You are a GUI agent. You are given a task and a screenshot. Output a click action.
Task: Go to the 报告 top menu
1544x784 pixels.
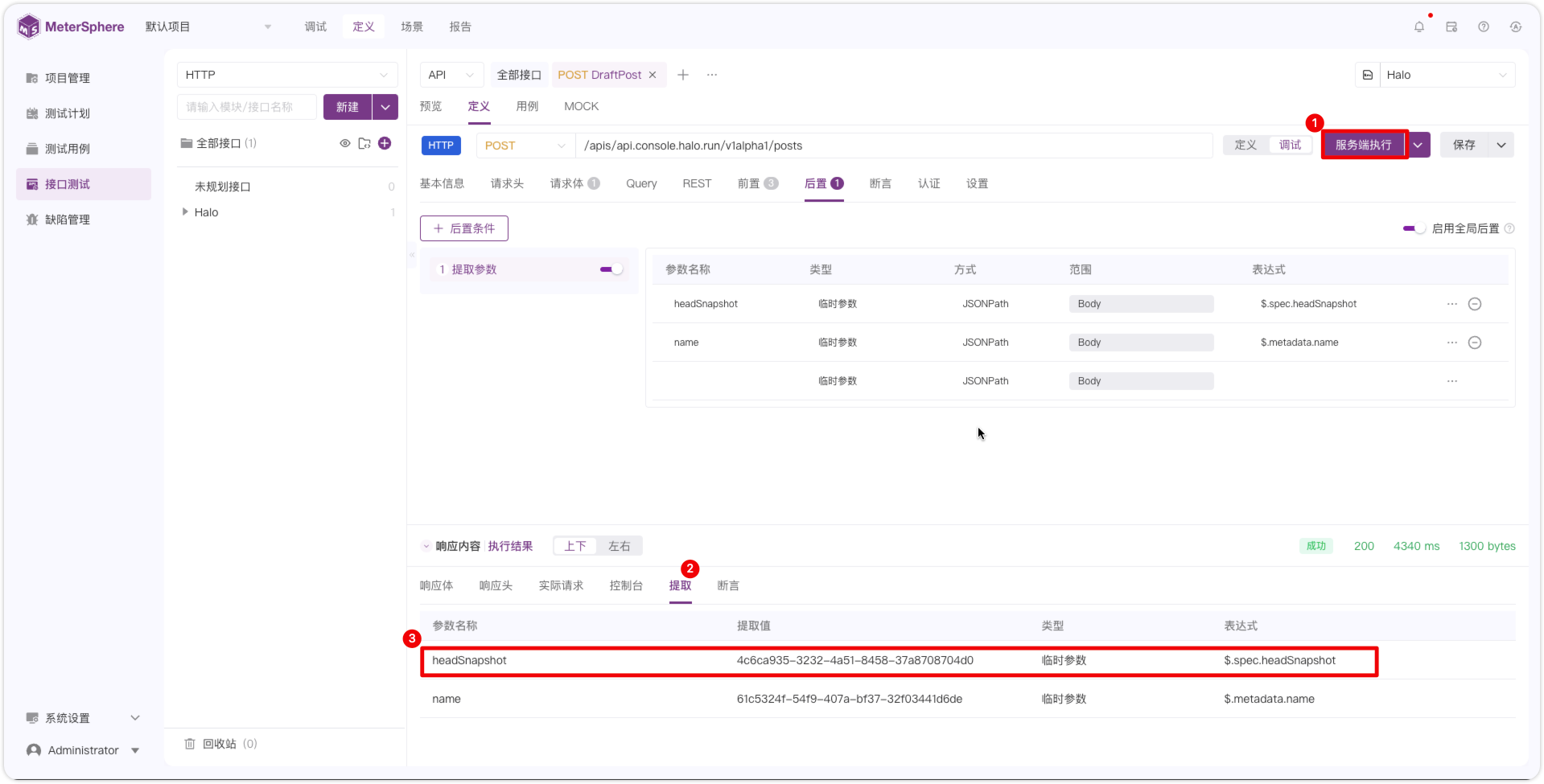[460, 27]
